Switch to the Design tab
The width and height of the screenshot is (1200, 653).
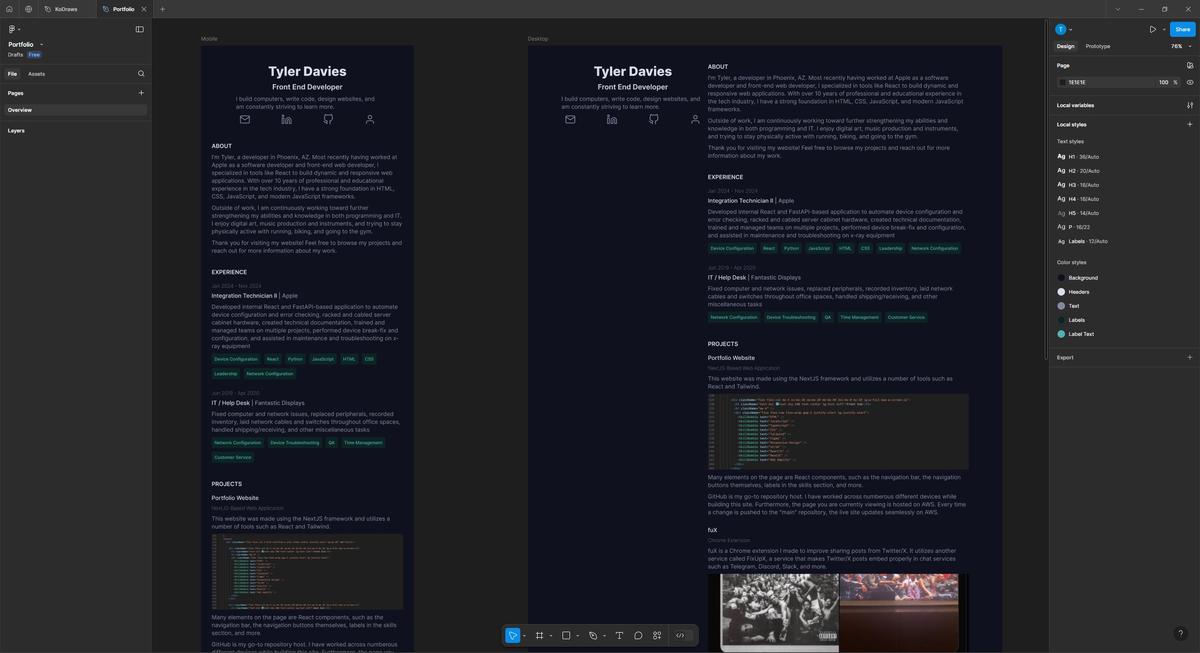tap(1065, 46)
